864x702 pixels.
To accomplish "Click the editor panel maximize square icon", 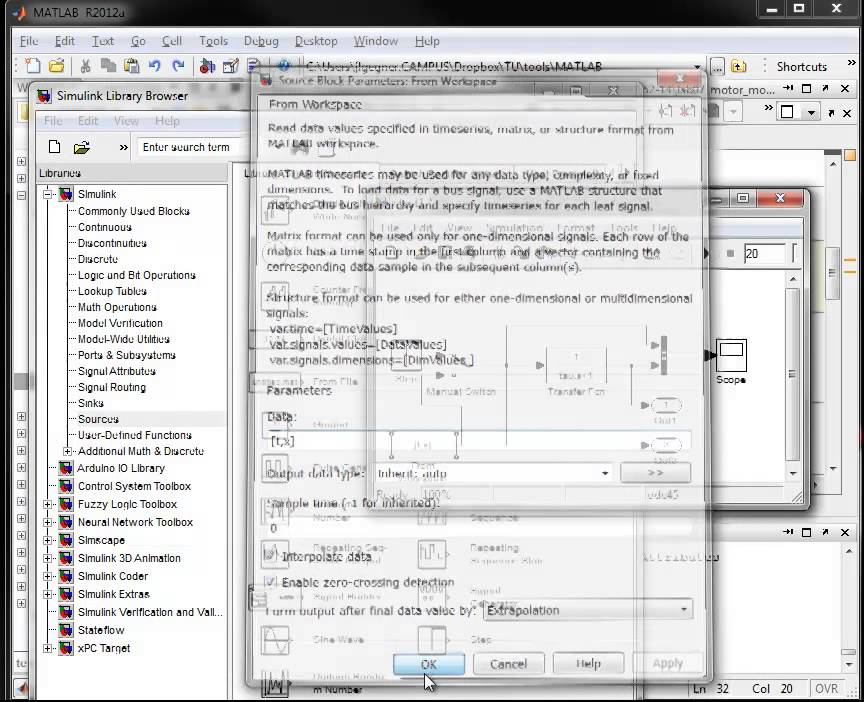I will 807,89.
